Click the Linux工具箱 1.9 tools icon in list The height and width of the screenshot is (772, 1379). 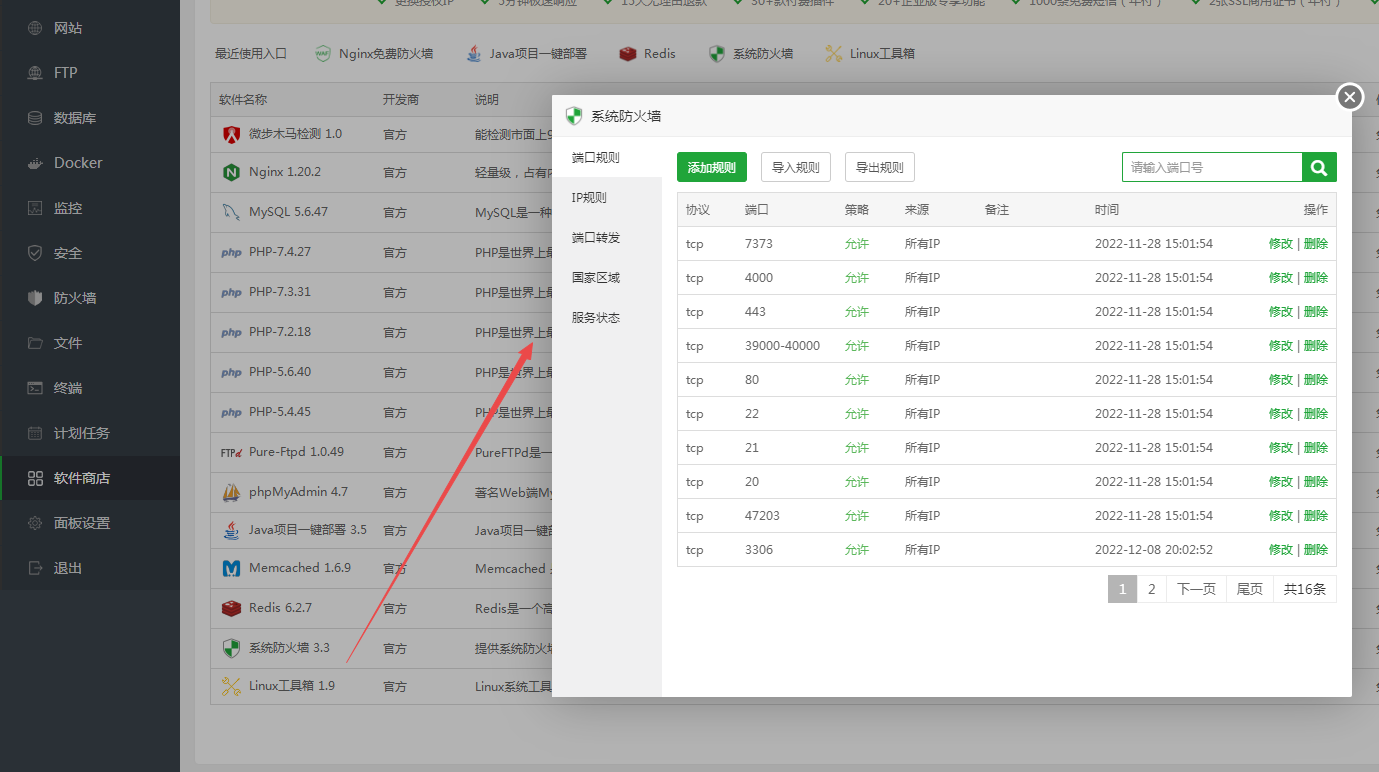click(231, 686)
